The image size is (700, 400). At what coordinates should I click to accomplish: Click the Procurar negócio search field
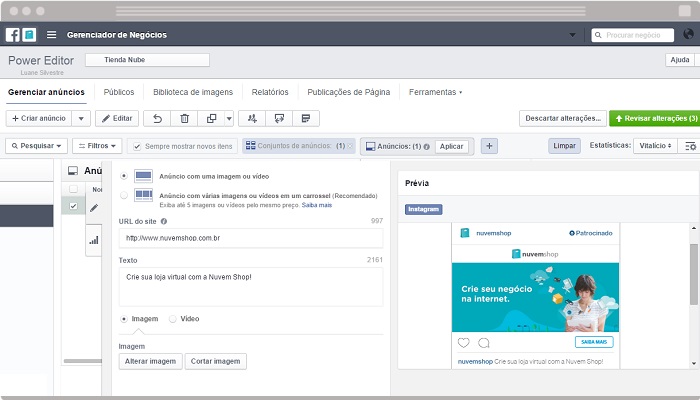633,35
